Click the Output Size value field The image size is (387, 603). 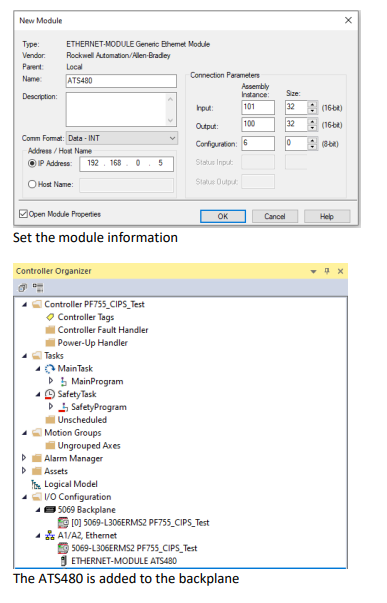(x=297, y=125)
